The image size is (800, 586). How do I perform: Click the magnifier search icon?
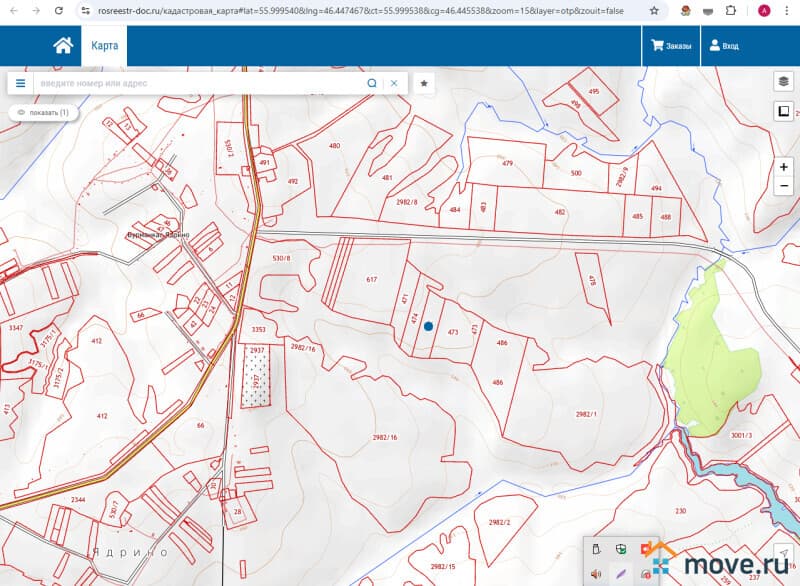tap(372, 83)
